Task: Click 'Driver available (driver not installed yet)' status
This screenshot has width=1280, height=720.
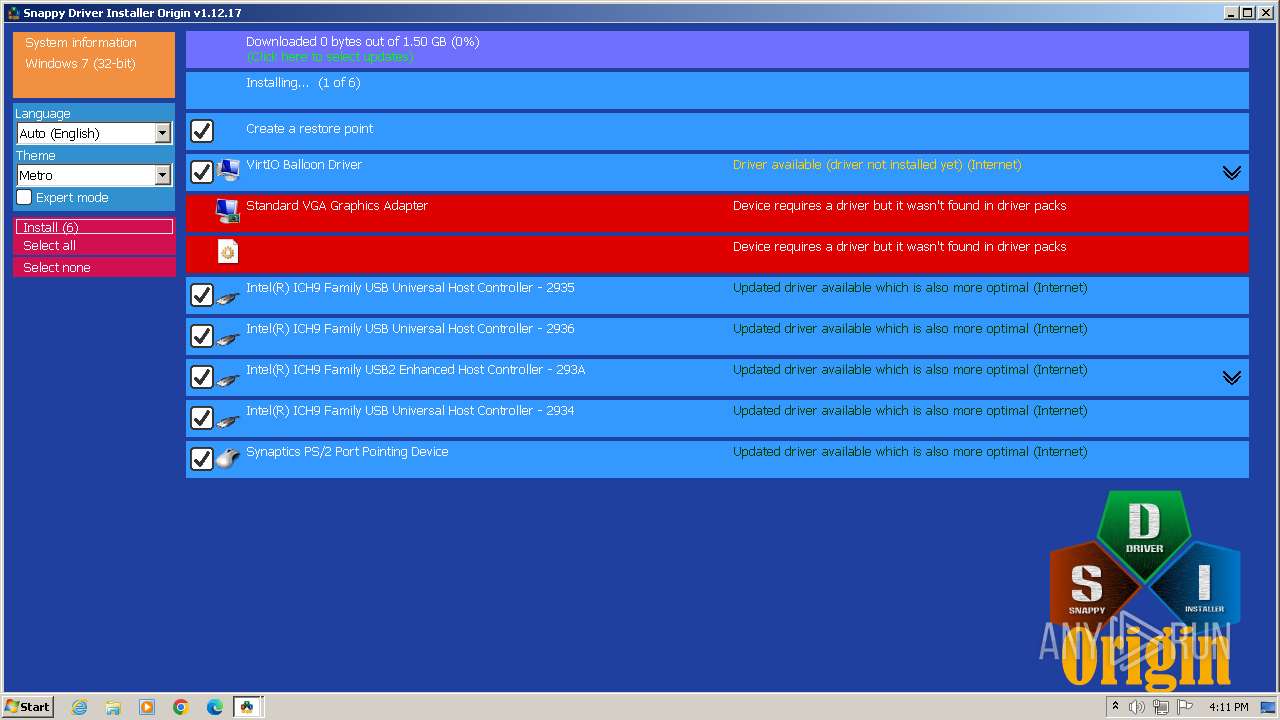Action: [877, 165]
